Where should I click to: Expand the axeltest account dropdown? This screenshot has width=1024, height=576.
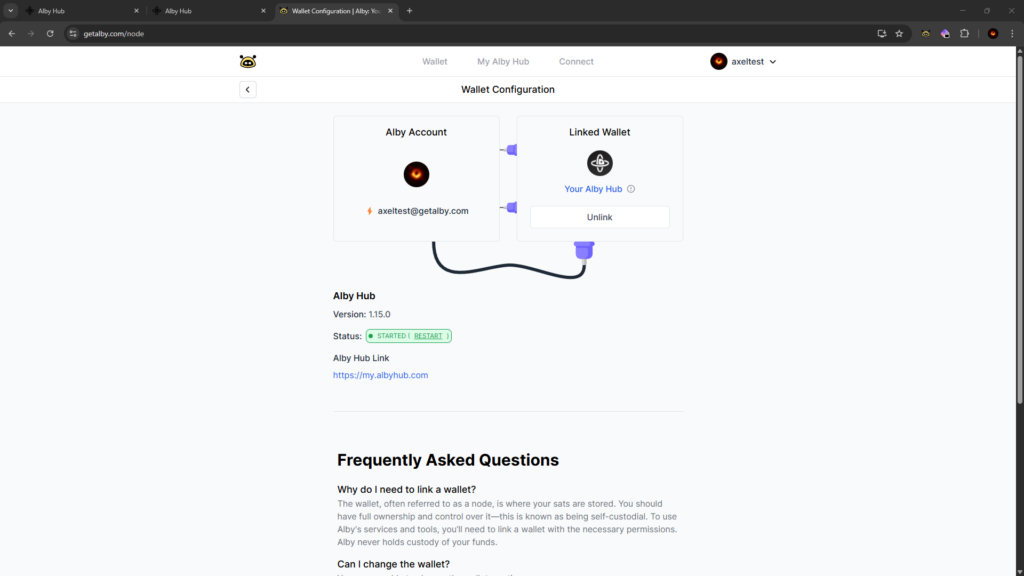(744, 62)
